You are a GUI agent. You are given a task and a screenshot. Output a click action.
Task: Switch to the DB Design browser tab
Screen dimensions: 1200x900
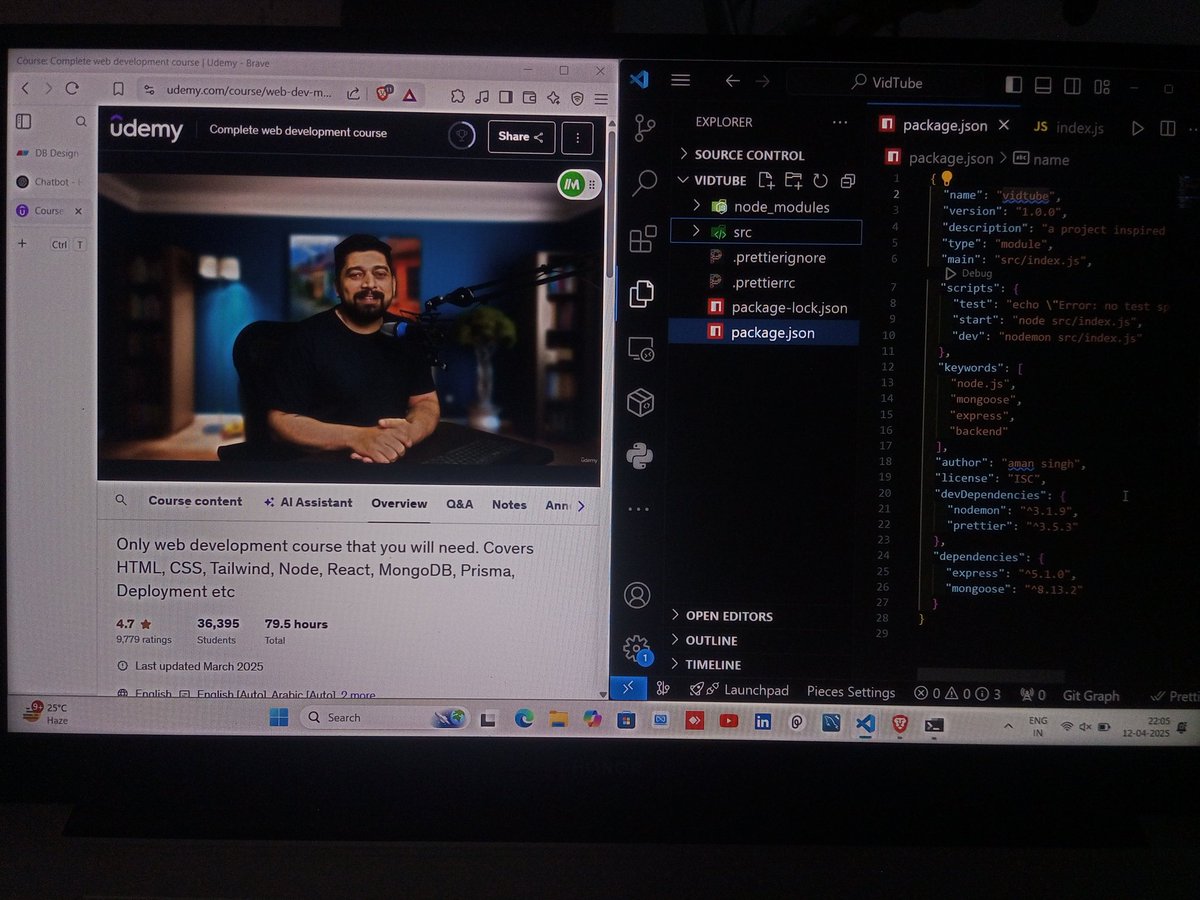49,153
